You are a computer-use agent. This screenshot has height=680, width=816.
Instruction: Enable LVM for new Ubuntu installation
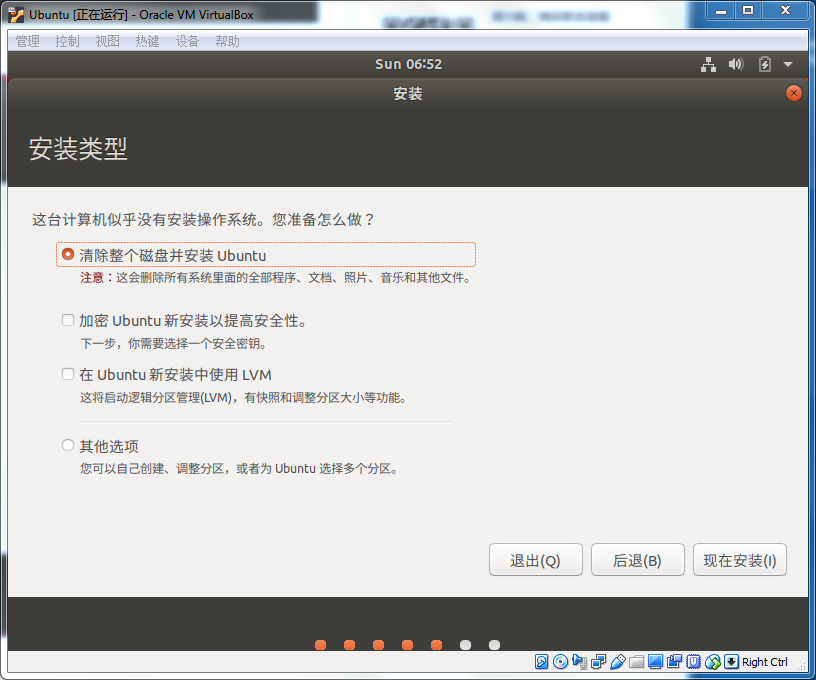68,374
